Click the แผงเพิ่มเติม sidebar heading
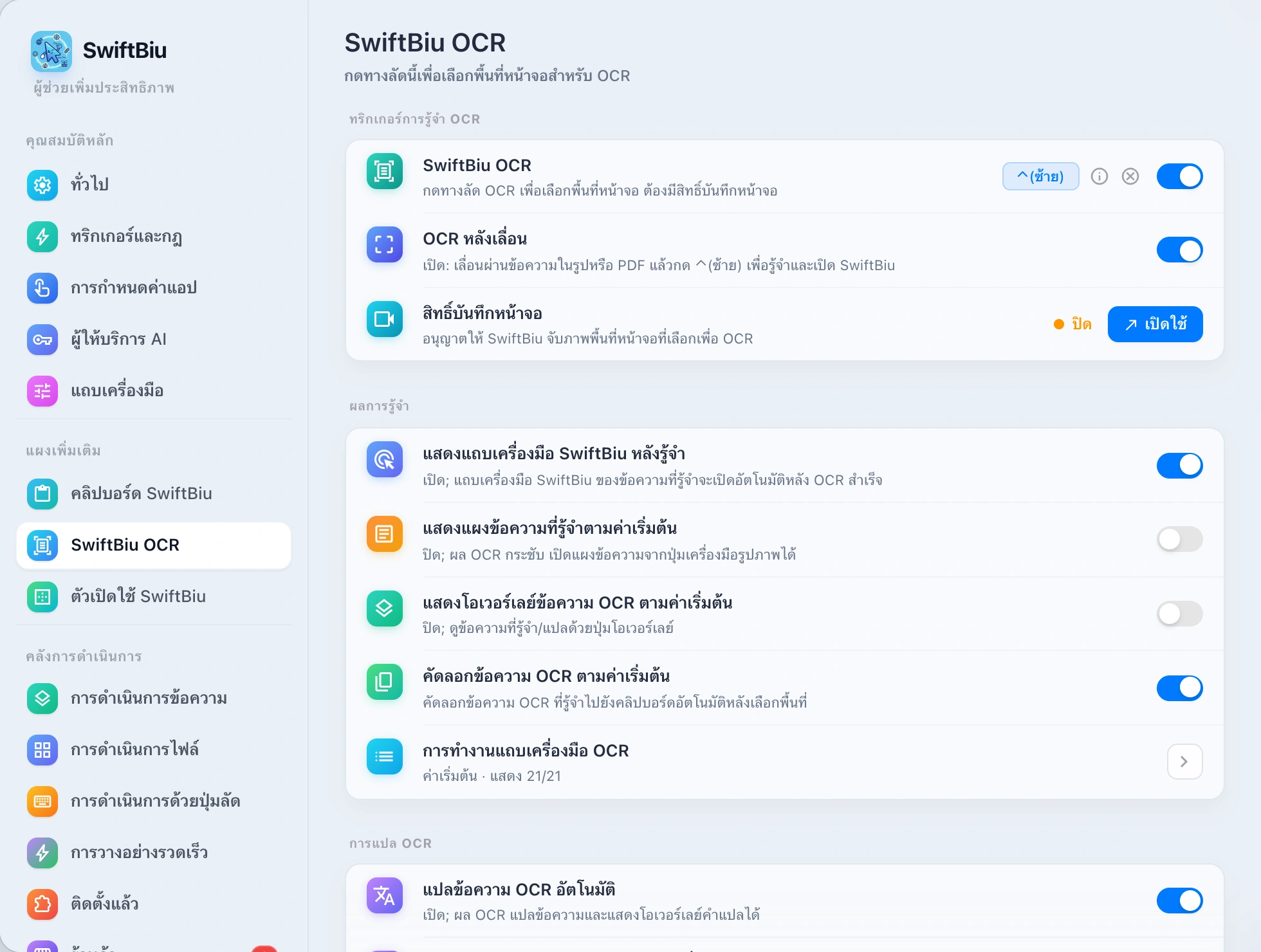 (x=64, y=451)
